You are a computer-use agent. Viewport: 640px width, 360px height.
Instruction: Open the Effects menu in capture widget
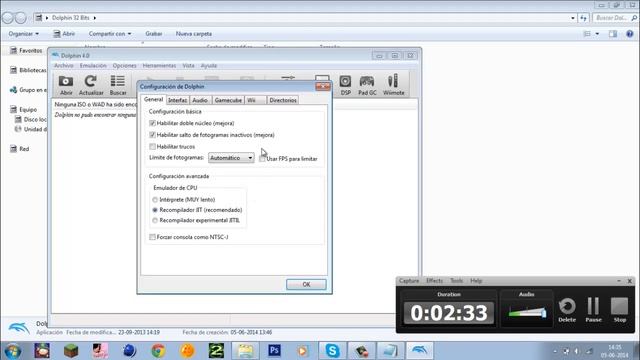point(434,281)
